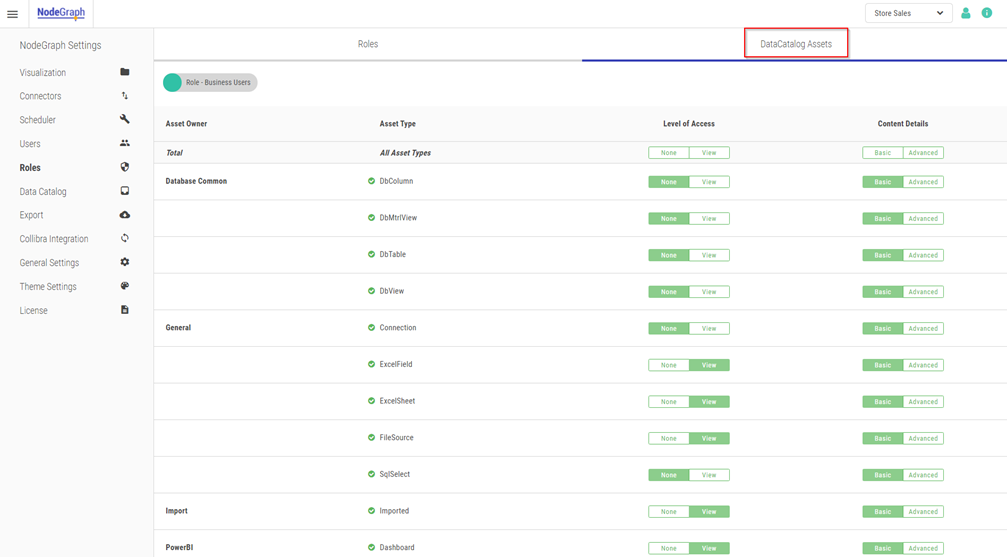Switch to the DataCatalog Assets tab
Image resolution: width=1007 pixels, height=557 pixels.
[x=796, y=44]
